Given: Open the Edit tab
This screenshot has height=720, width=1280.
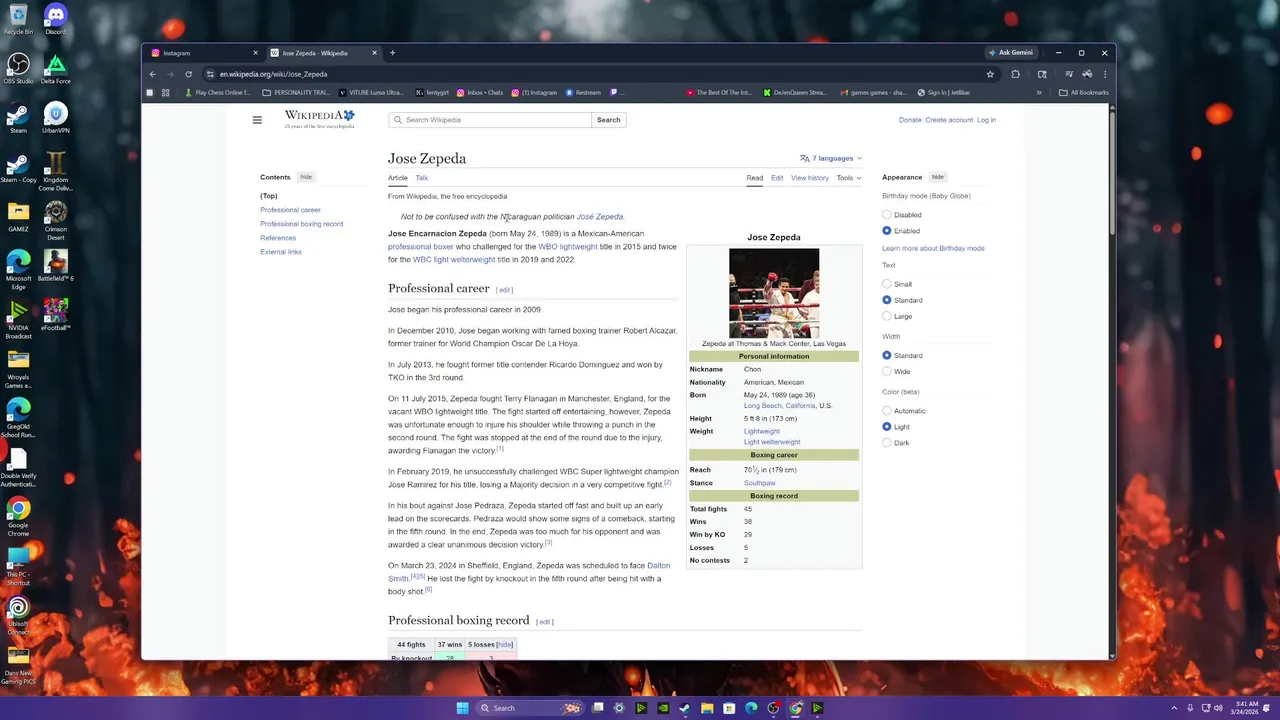Looking at the screenshot, I should 777,178.
